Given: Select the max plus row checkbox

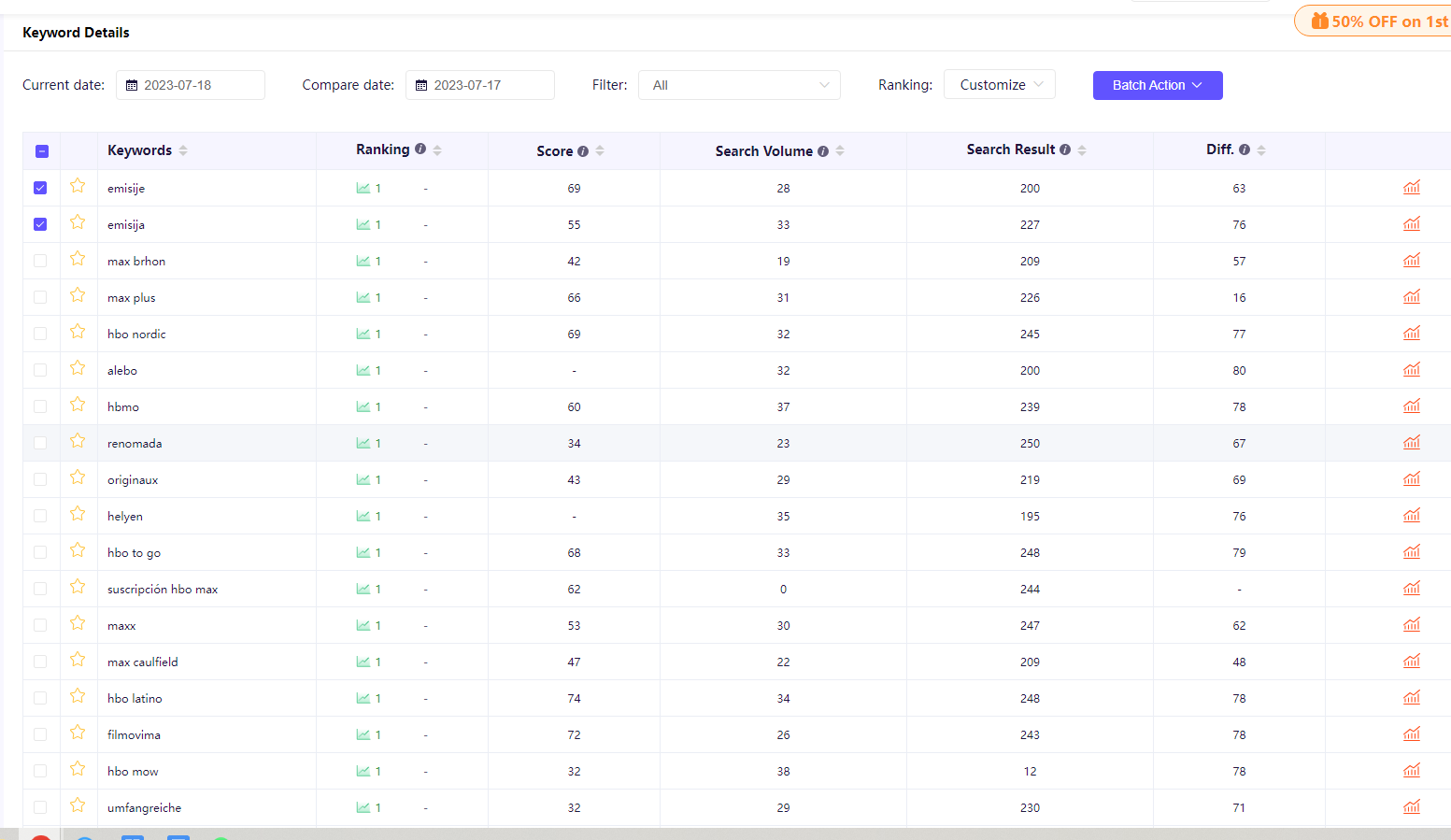Looking at the screenshot, I should 40,297.
